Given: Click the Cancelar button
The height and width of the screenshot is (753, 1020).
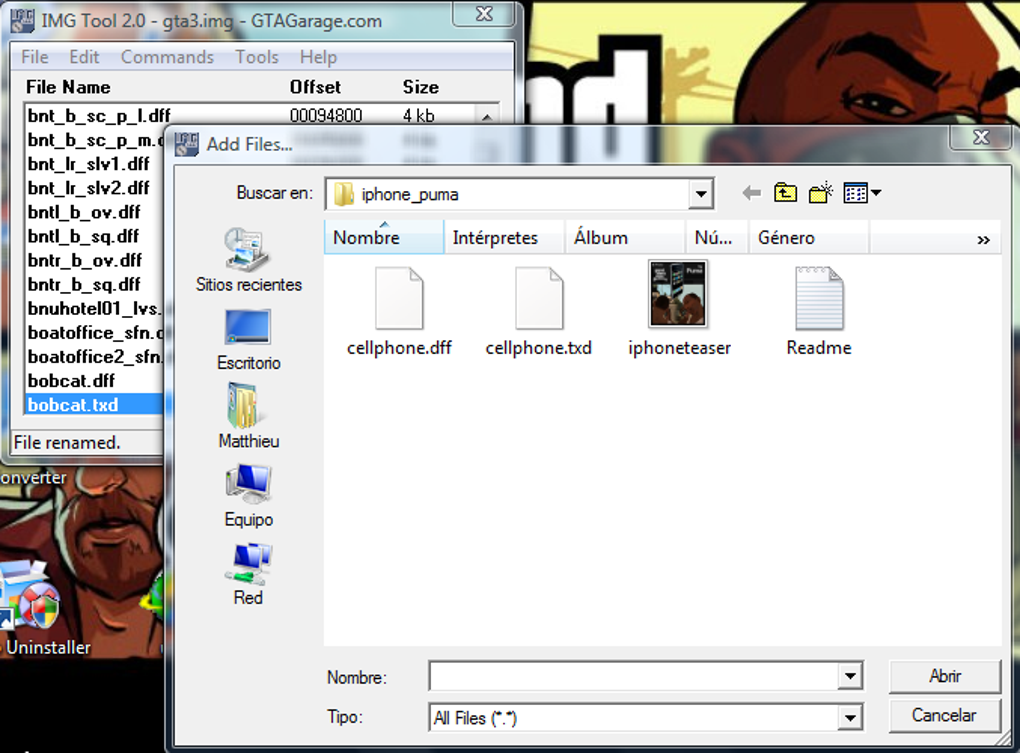Looking at the screenshot, I should [x=945, y=715].
